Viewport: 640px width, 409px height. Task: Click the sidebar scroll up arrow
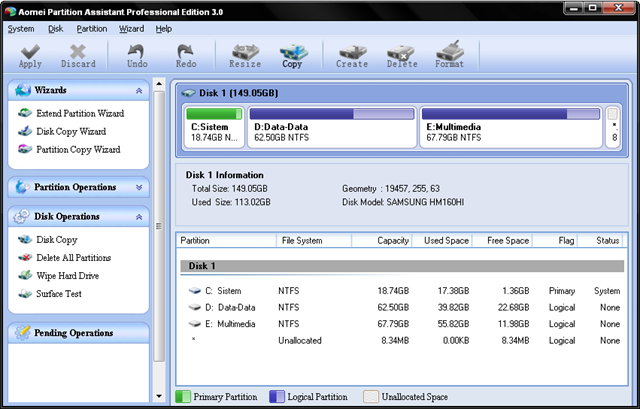(159, 84)
